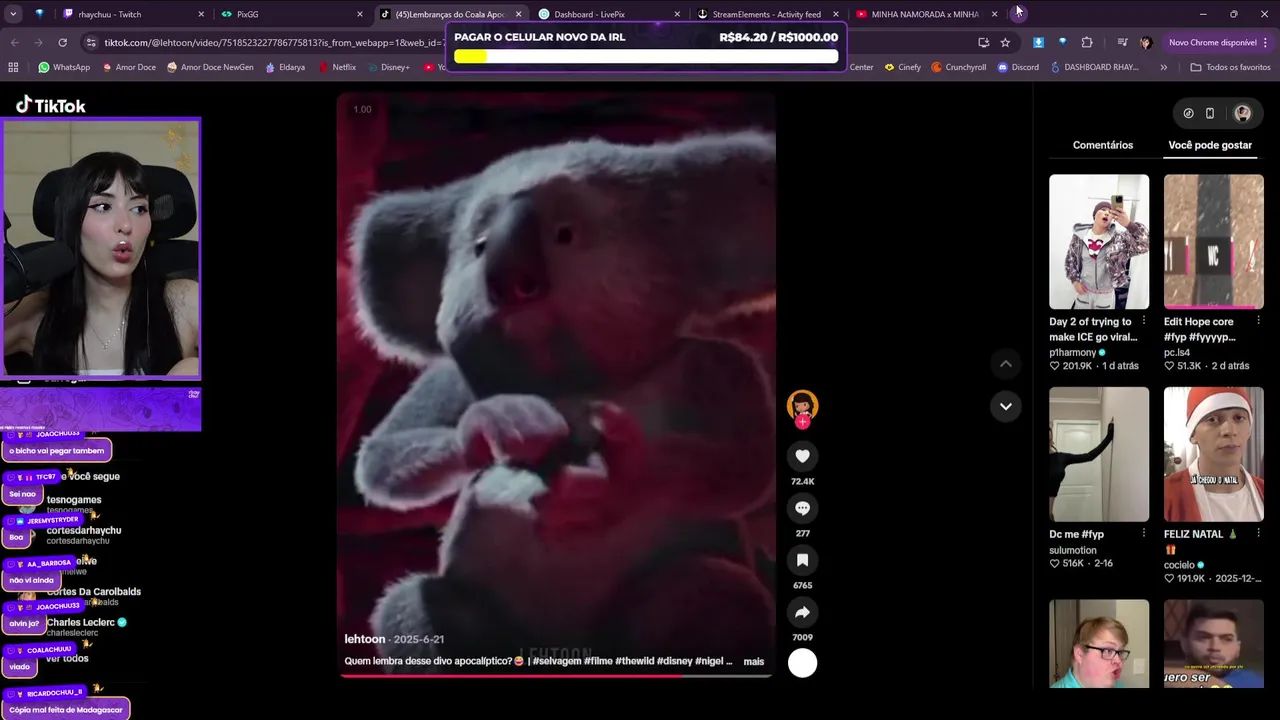This screenshot has width=1280, height=720.
Task: Open the Chrome profile avatar
Action: coord(1146,42)
